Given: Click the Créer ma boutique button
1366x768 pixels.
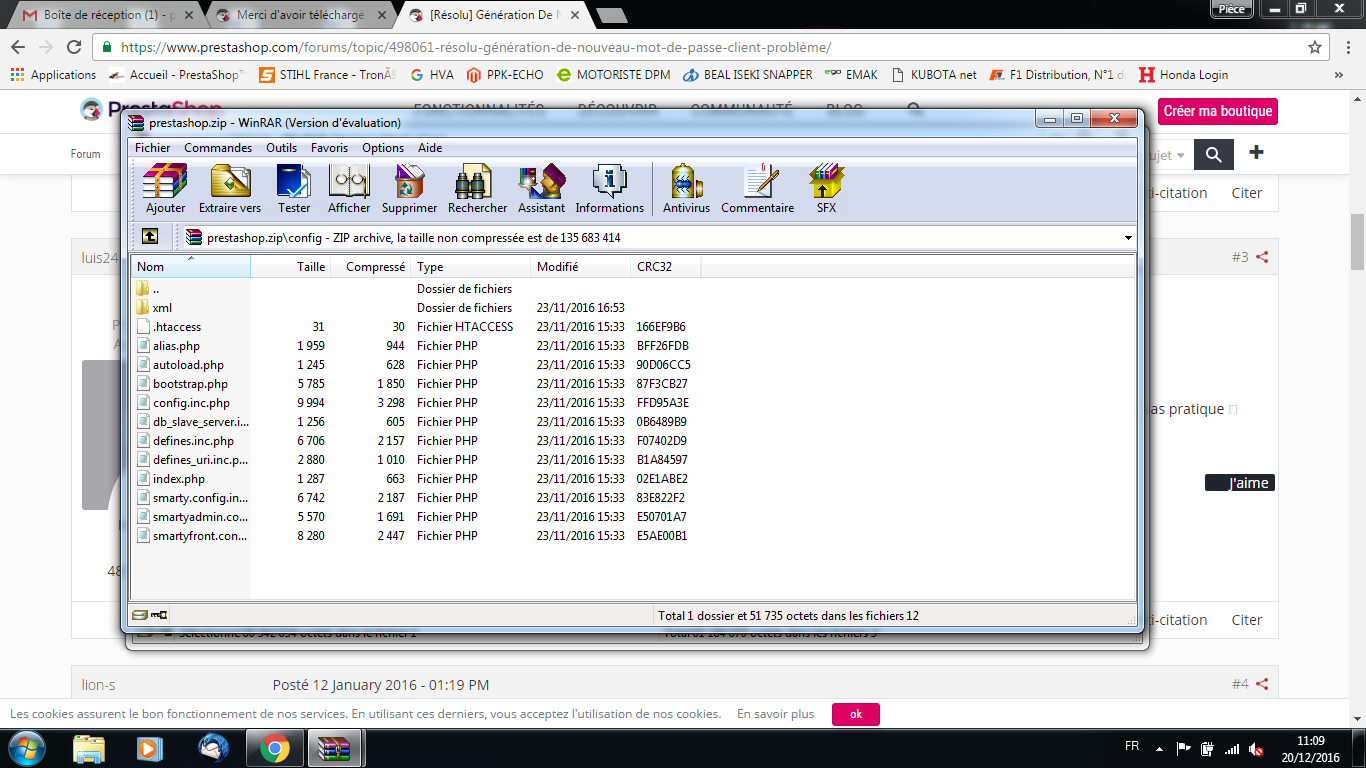Looking at the screenshot, I should 1218,111.
